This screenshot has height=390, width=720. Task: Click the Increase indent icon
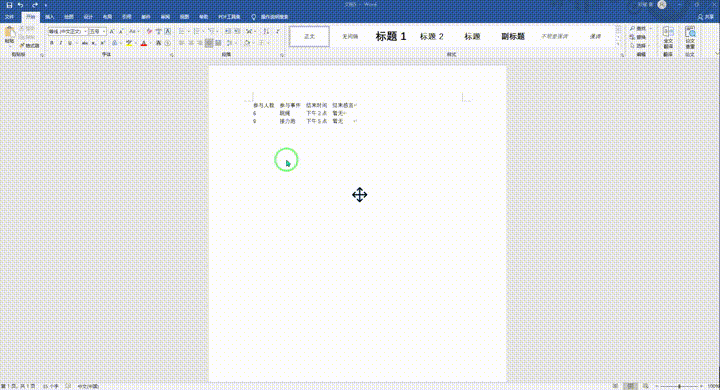(237, 31)
